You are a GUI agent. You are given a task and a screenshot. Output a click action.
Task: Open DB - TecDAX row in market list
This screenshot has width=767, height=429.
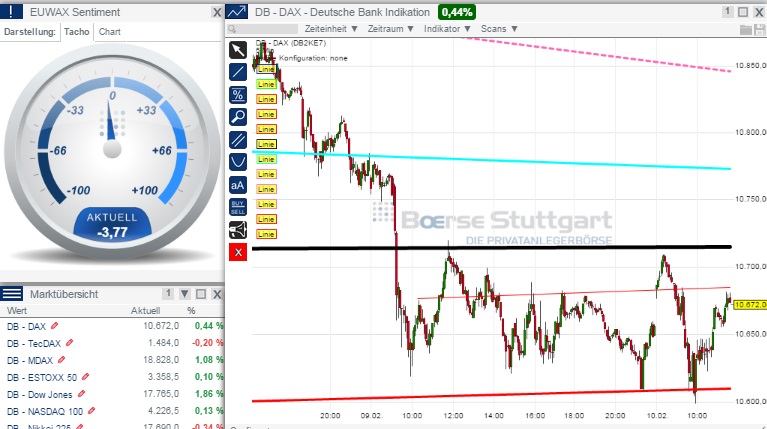click(112, 343)
